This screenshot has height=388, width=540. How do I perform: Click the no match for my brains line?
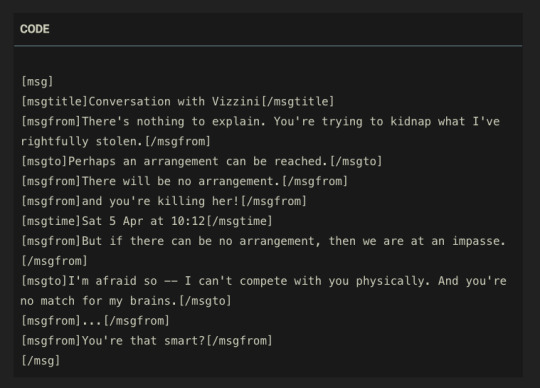coord(126,301)
